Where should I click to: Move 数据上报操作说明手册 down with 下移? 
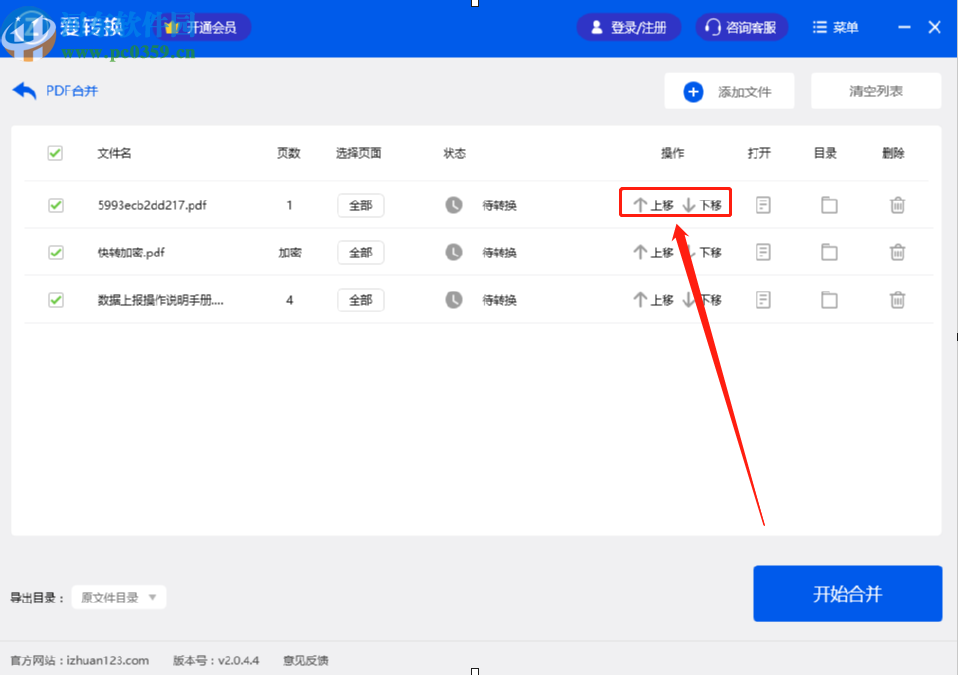tap(702, 300)
